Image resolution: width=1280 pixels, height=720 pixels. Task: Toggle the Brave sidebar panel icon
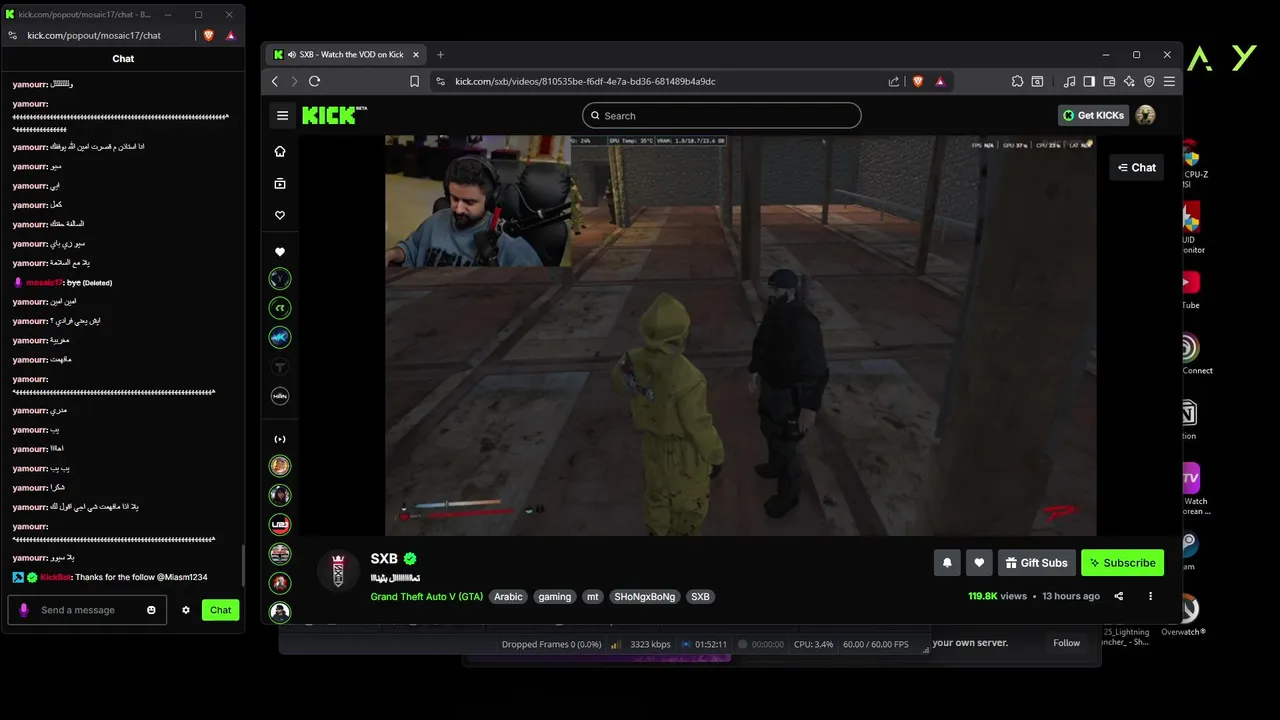point(1089,81)
